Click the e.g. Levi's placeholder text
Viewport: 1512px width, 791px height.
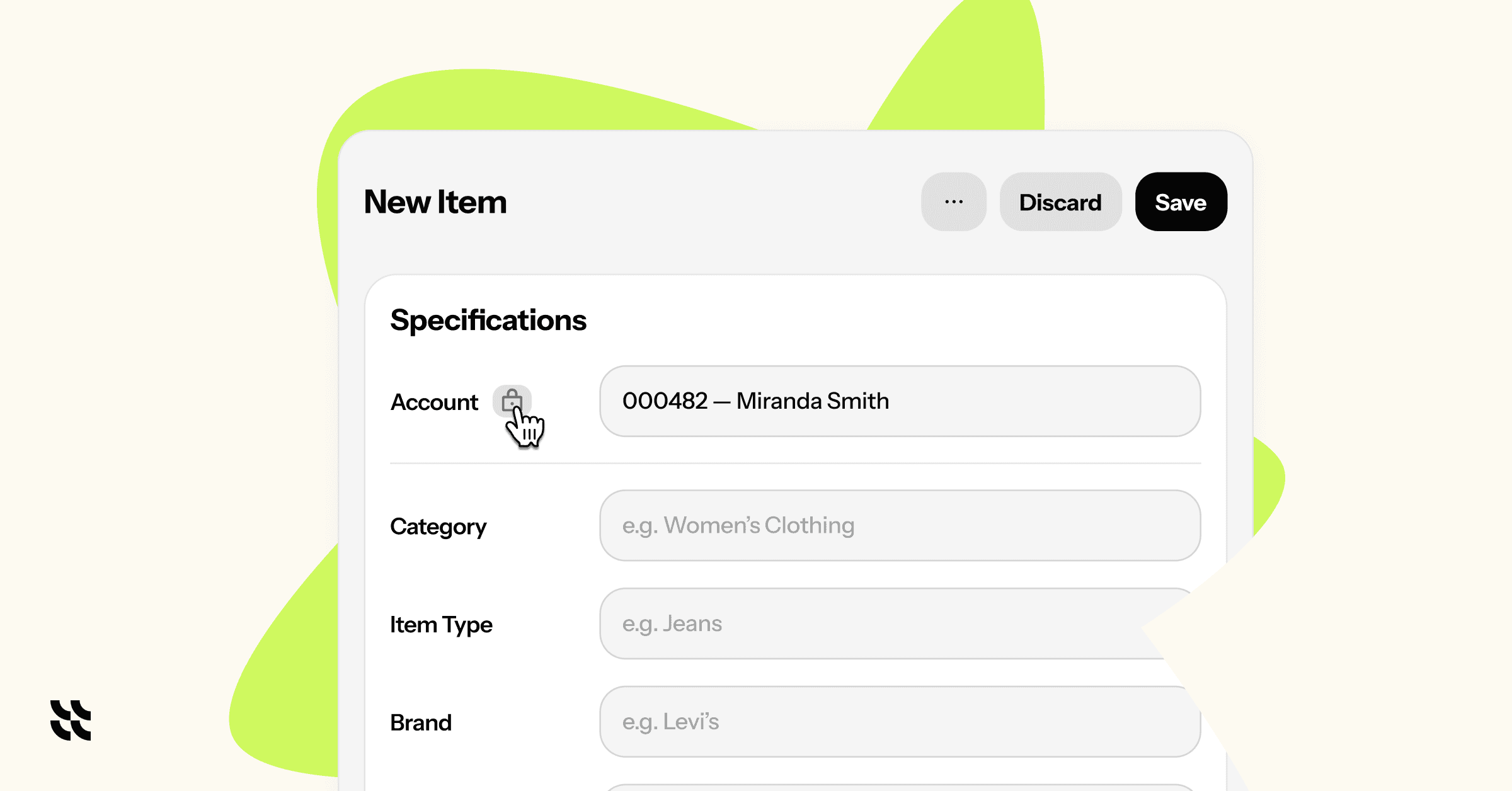click(670, 722)
